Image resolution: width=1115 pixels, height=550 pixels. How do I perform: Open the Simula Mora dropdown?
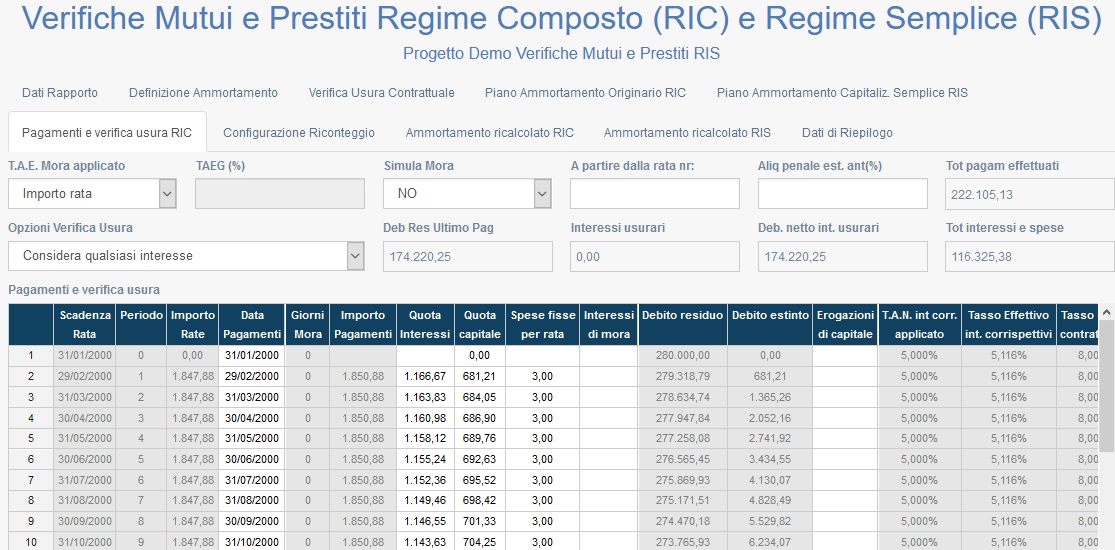click(467, 193)
